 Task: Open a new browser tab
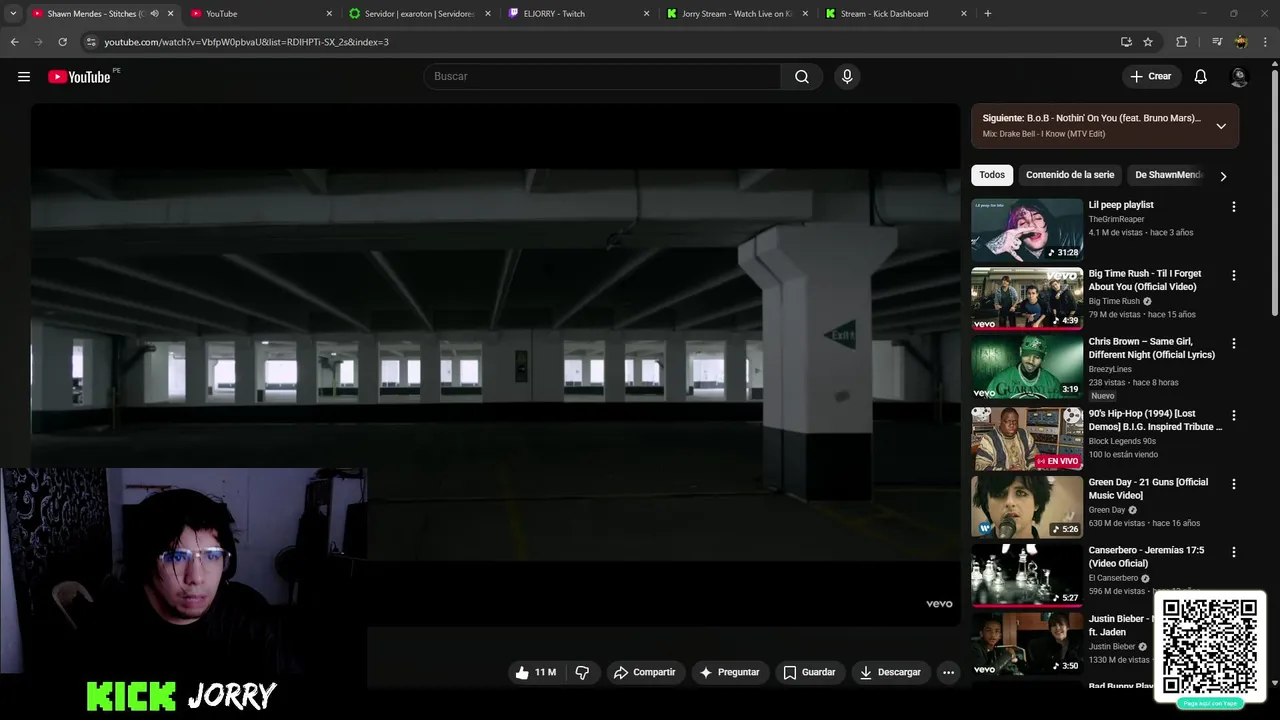[988, 14]
